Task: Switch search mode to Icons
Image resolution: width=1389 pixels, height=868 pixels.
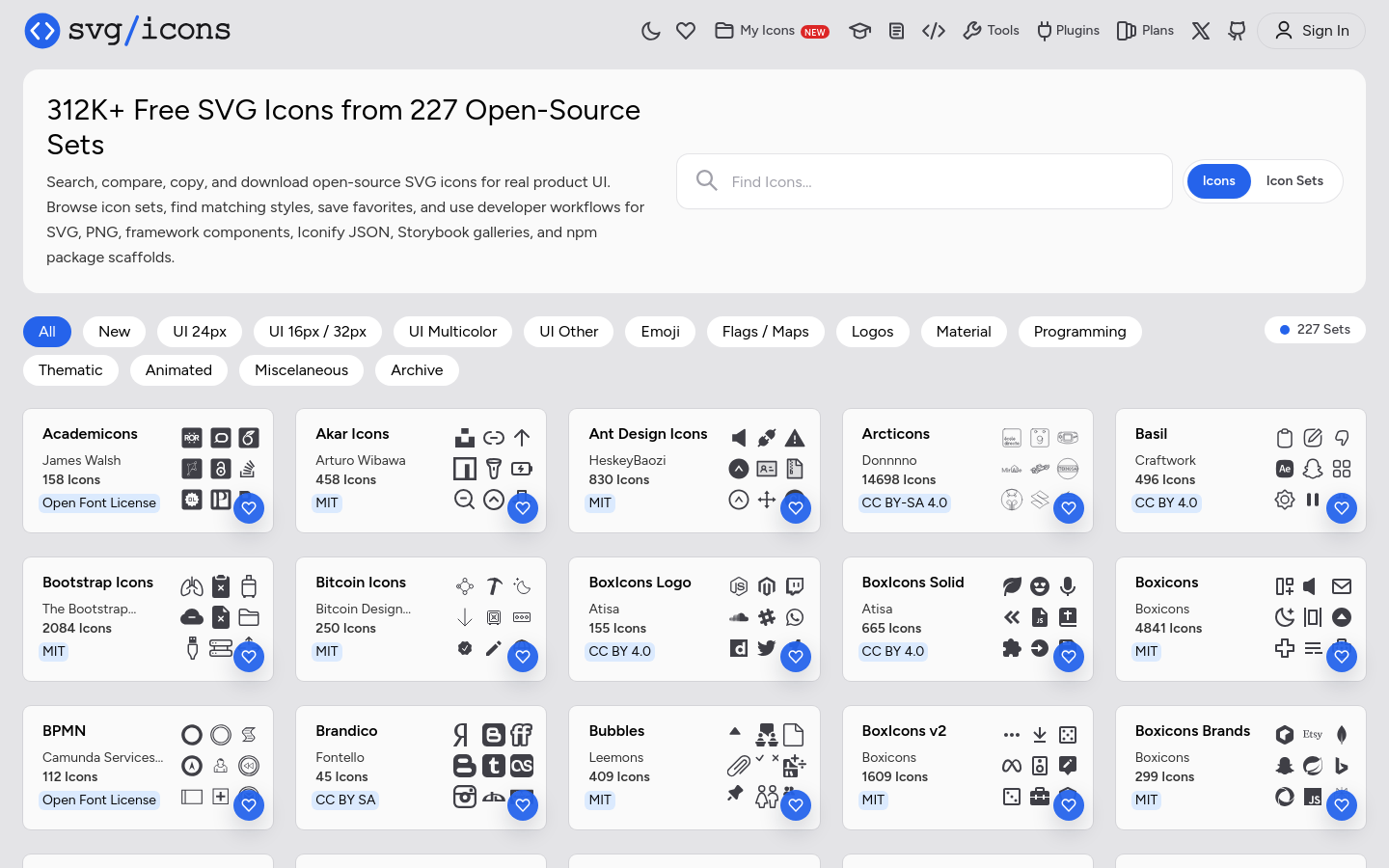Action: (1218, 181)
